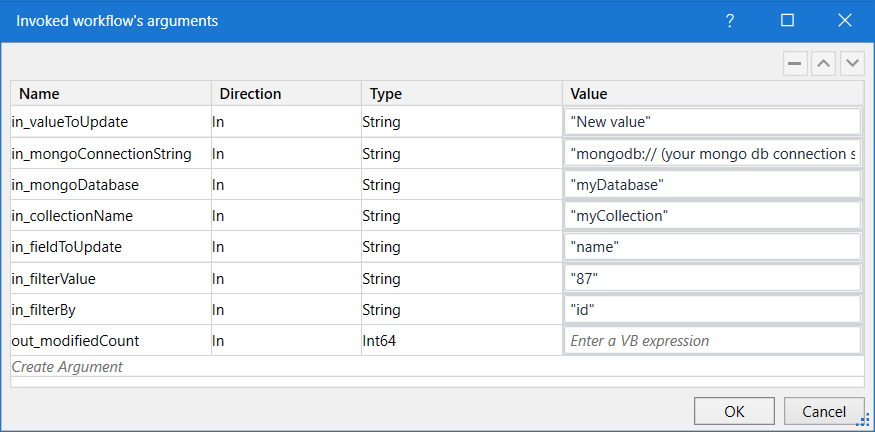Screen dimensions: 875x432
Task: Click the empty VB expression value field
Action: pyautogui.click(x=713, y=340)
